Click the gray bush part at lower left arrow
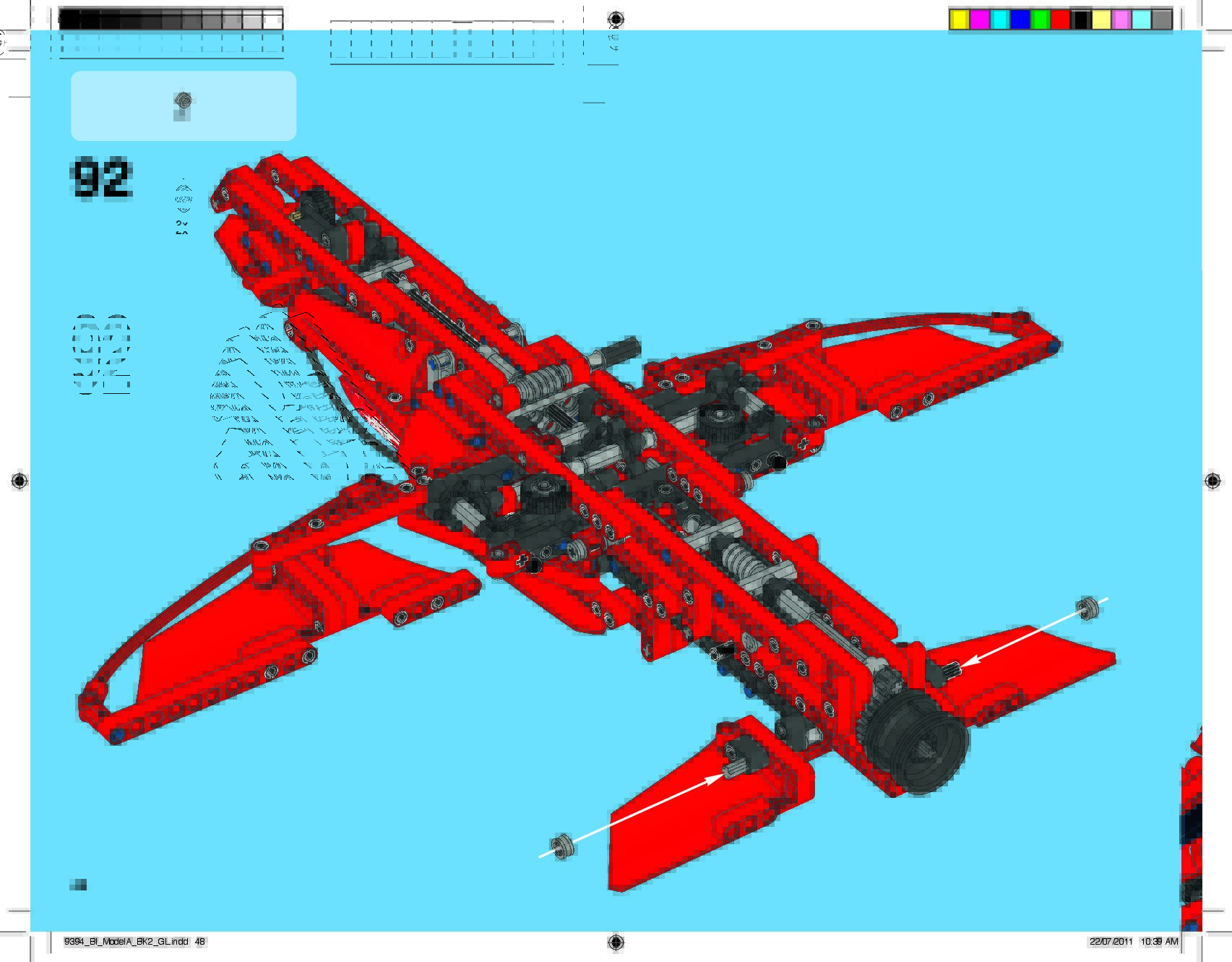Image resolution: width=1232 pixels, height=962 pixels. coord(561,845)
